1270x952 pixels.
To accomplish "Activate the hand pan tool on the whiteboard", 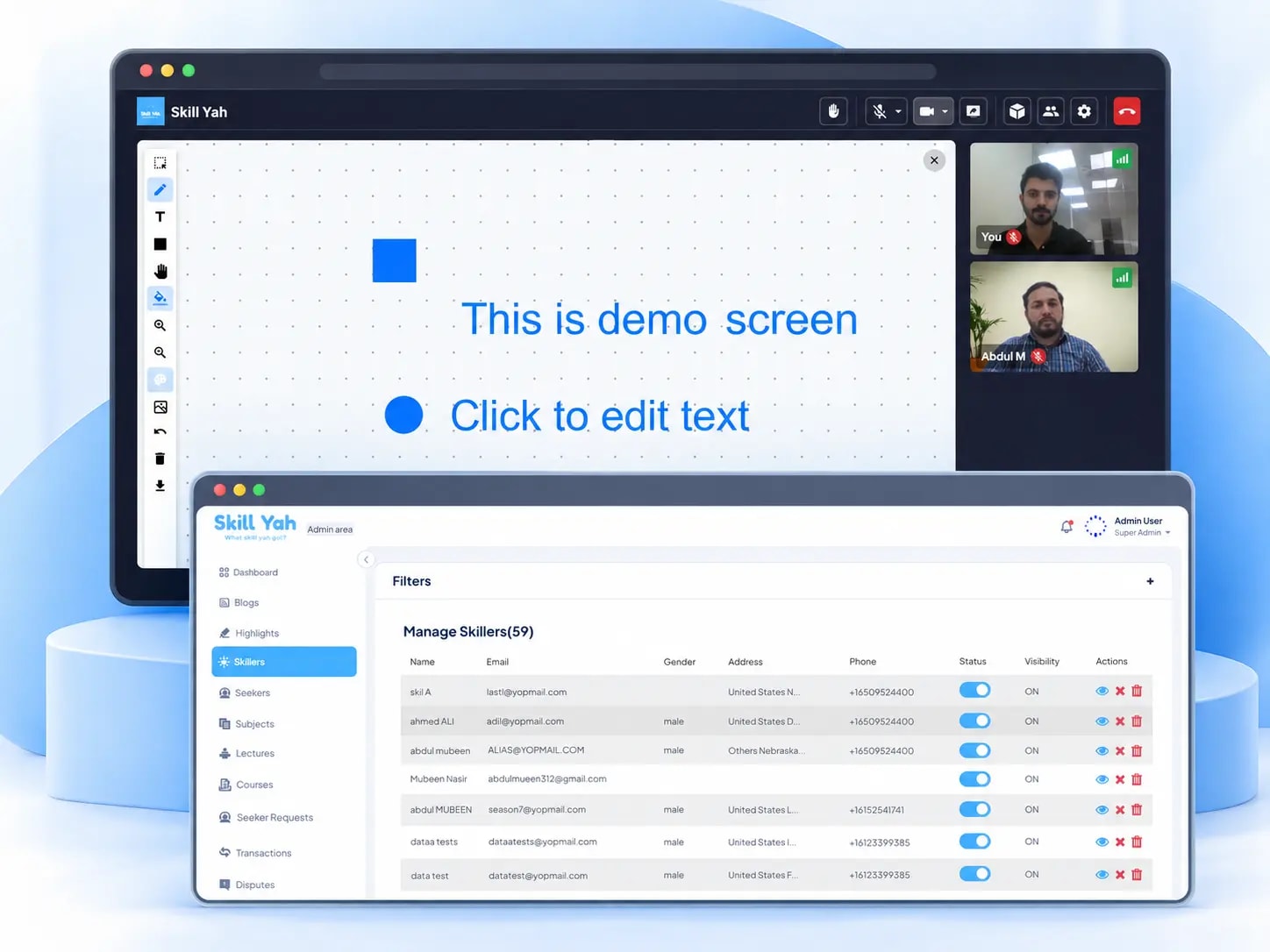I will (160, 271).
